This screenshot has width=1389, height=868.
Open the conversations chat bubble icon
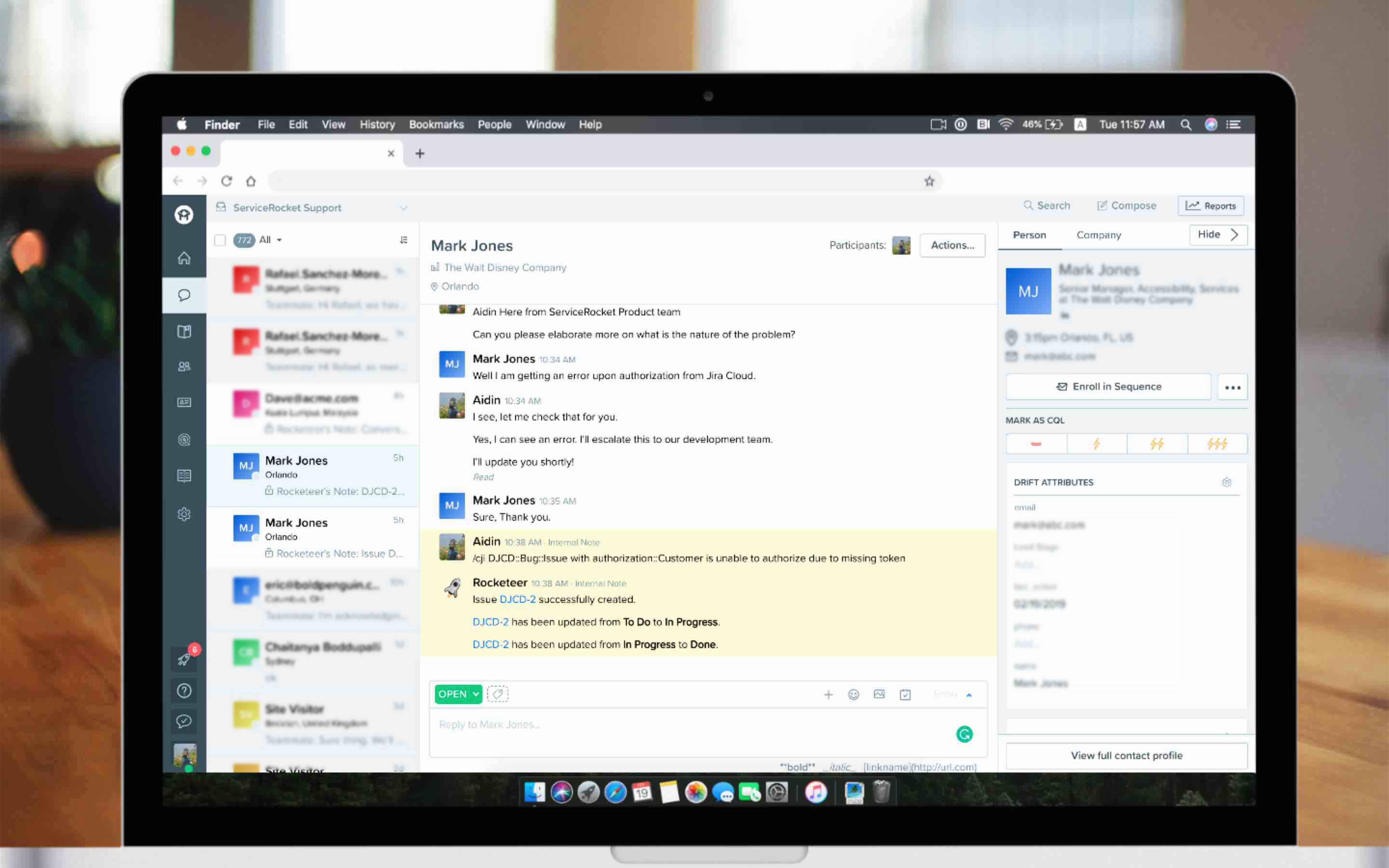(x=184, y=295)
